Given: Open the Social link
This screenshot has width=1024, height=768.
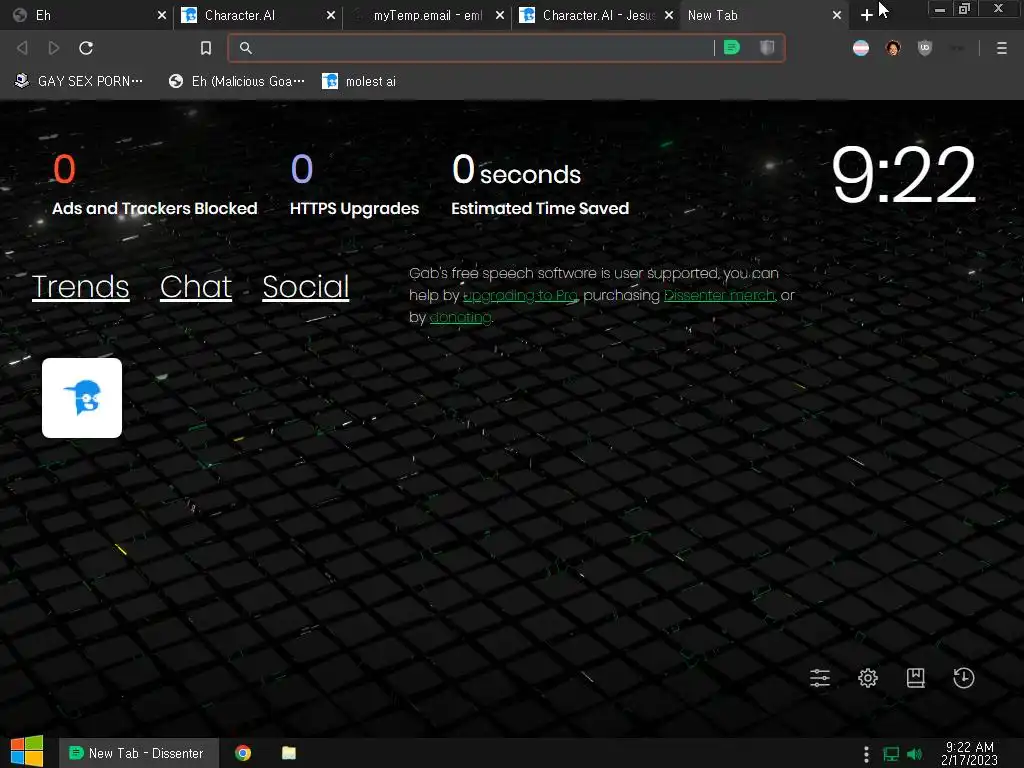Looking at the screenshot, I should pyautogui.click(x=306, y=287).
